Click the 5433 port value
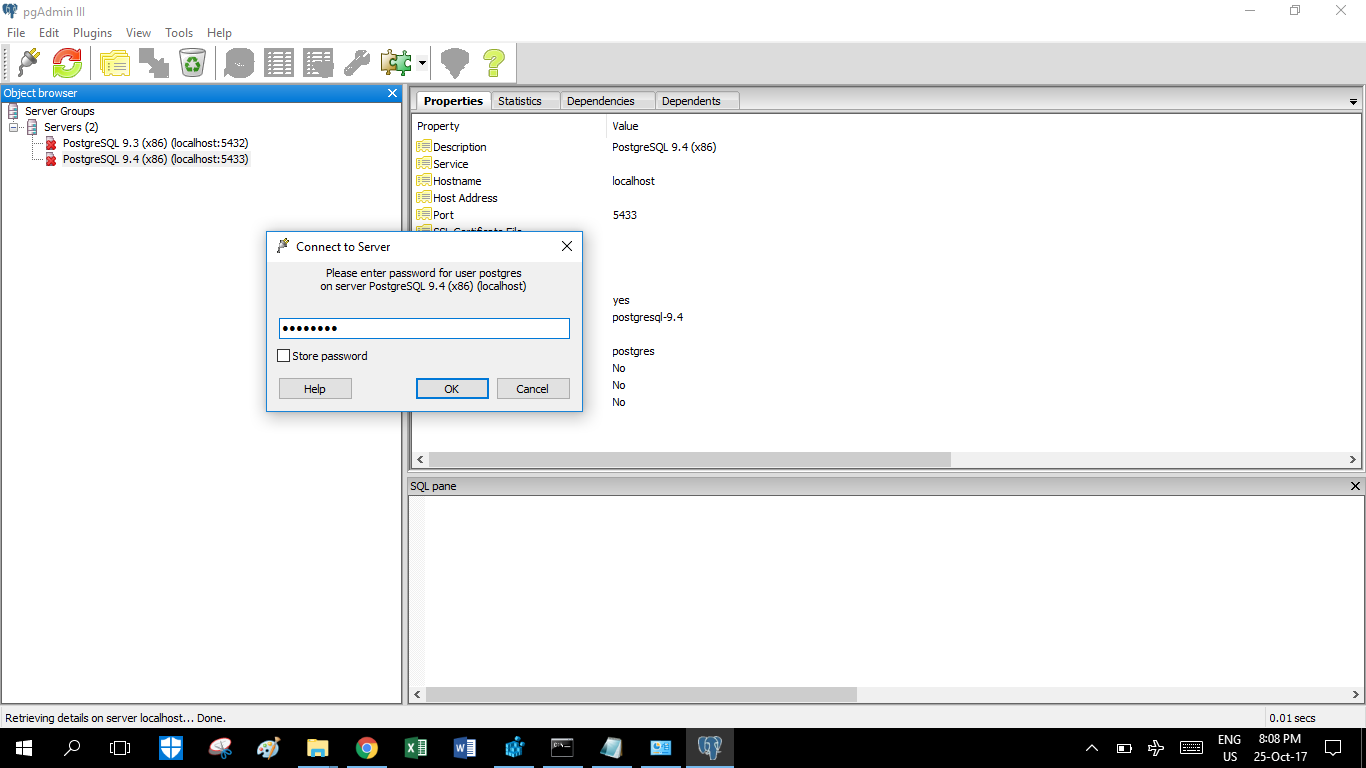1366x768 pixels. (x=624, y=215)
